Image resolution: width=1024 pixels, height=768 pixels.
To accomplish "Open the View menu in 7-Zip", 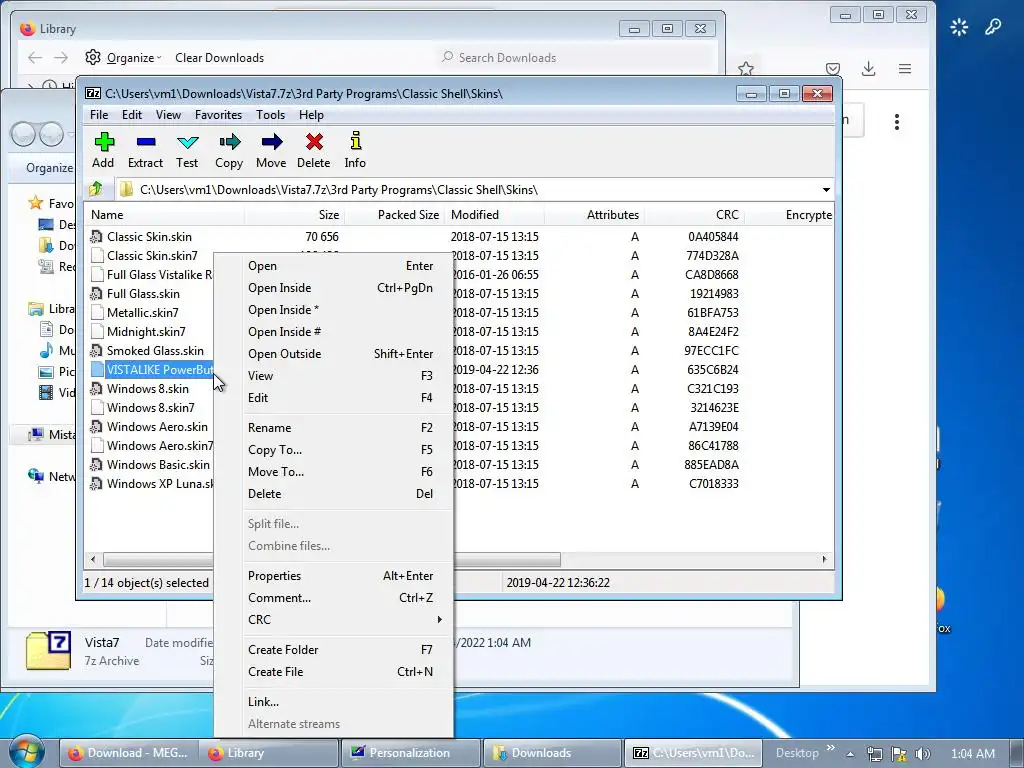I will pyautogui.click(x=168, y=115).
